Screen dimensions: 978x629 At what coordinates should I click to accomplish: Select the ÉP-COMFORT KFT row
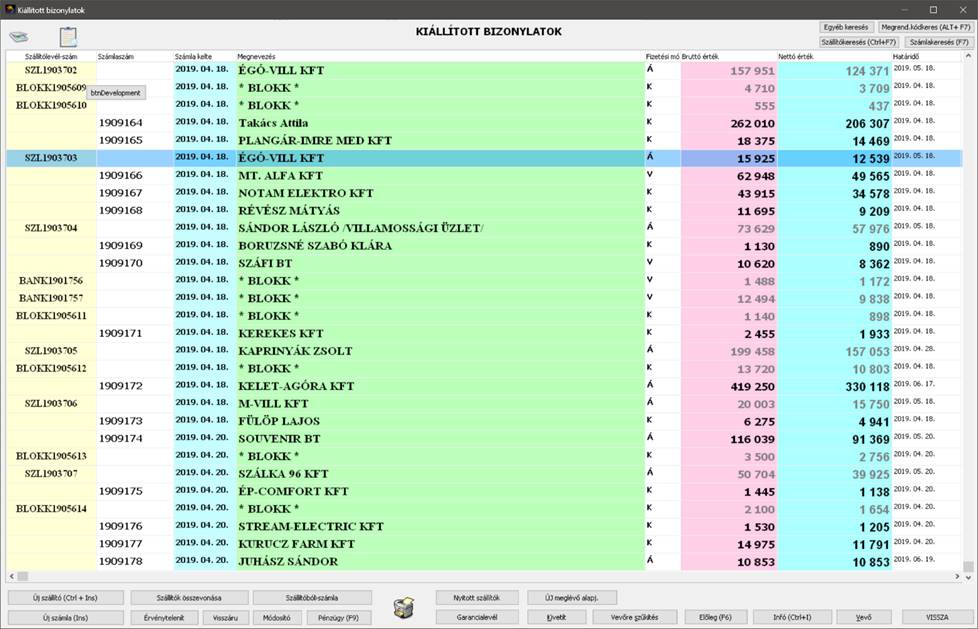(x=484, y=491)
